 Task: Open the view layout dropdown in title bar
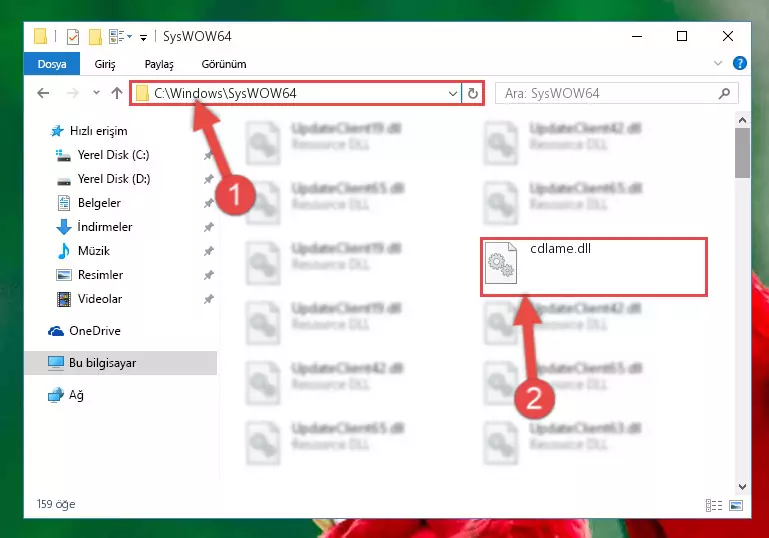click(129, 36)
